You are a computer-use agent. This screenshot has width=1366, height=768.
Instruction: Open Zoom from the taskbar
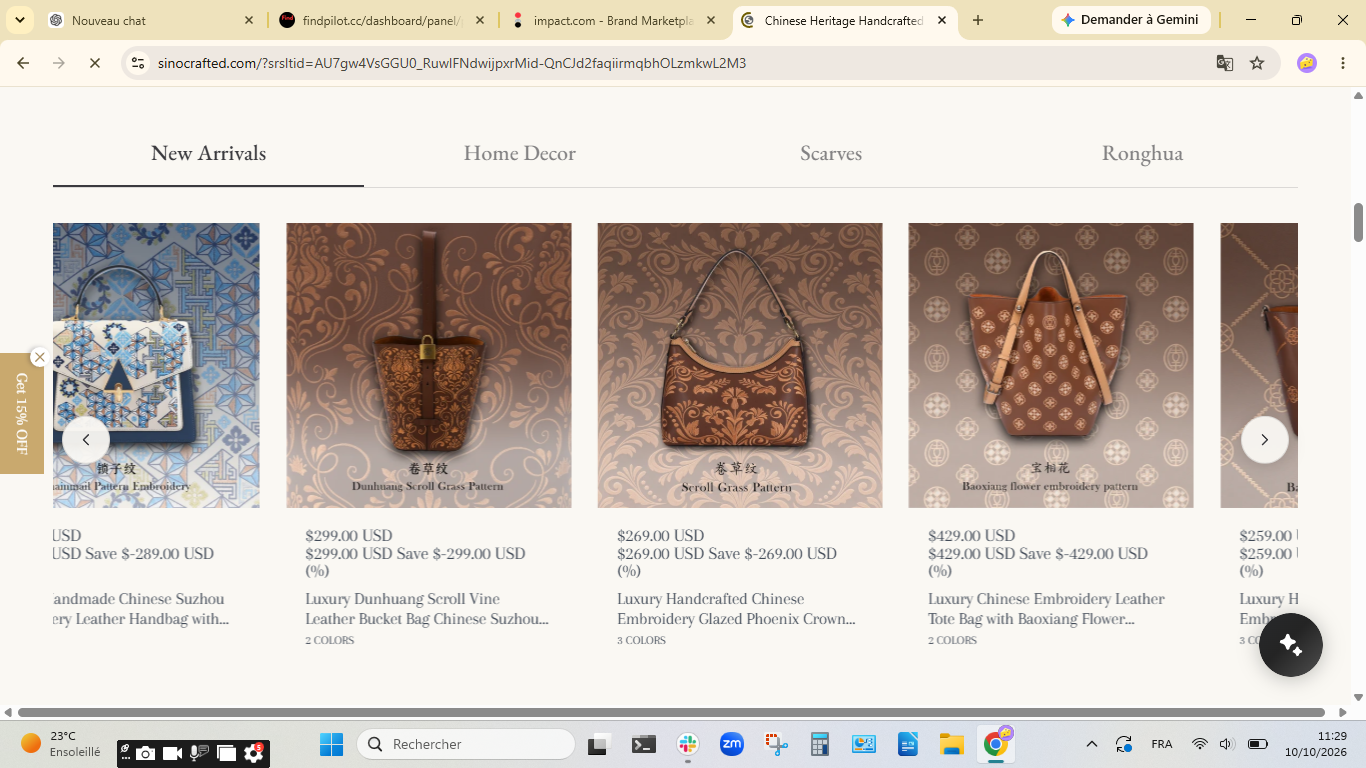point(732,744)
